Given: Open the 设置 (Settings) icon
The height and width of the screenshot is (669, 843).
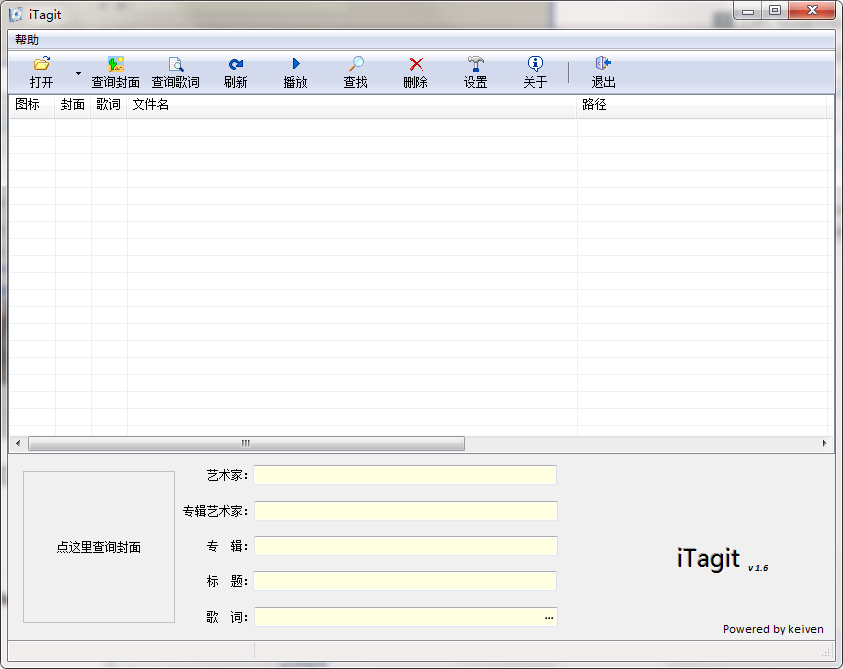Looking at the screenshot, I should (x=475, y=72).
